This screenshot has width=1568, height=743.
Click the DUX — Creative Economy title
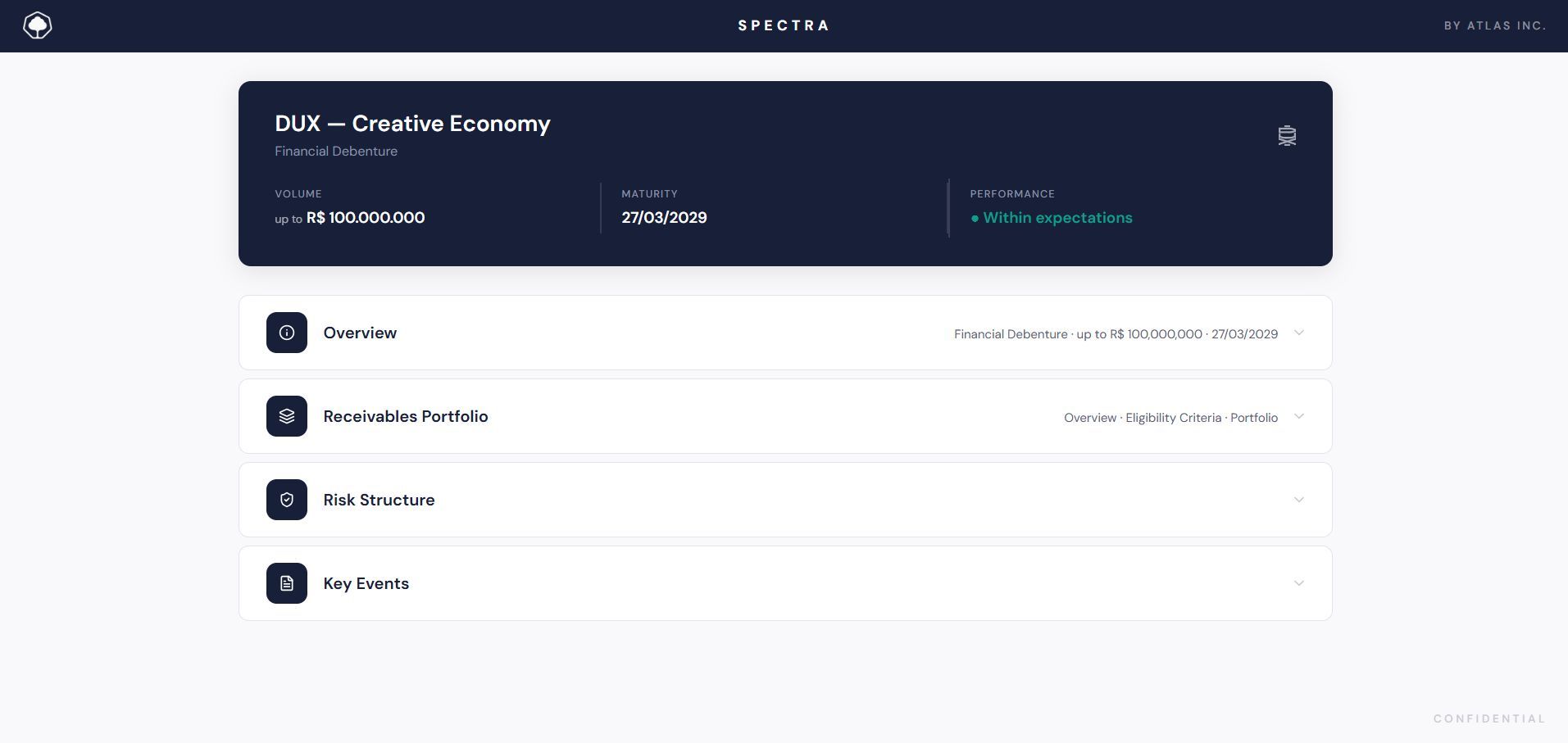tap(412, 124)
